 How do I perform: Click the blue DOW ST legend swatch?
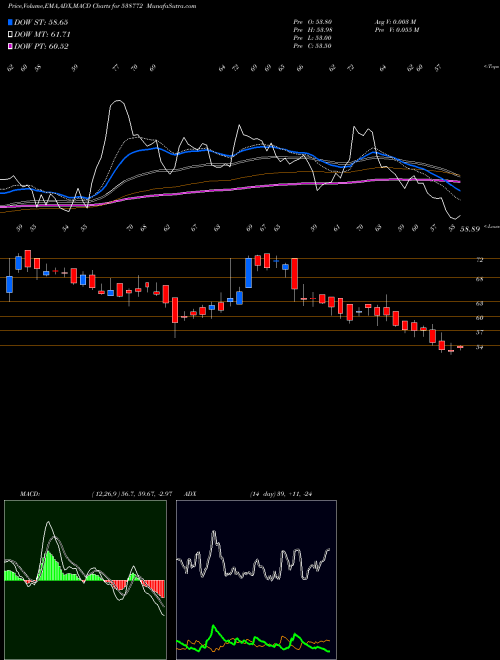point(11,22)
